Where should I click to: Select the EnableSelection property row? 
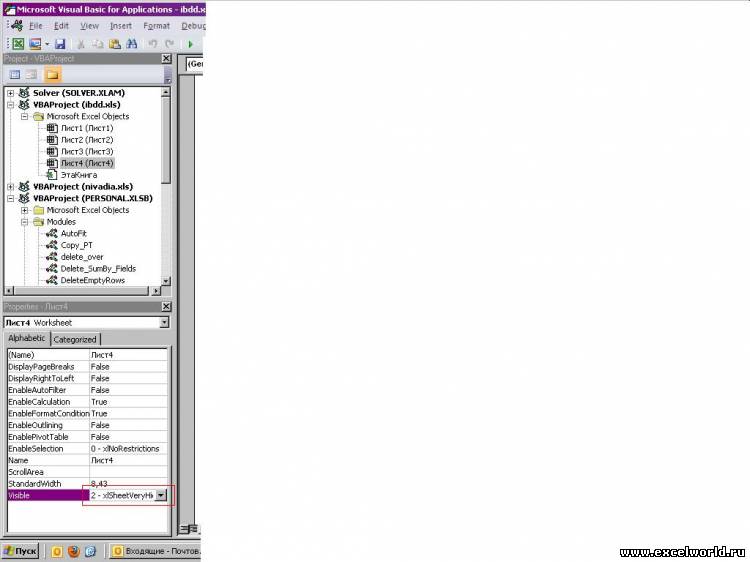click(x=88, y=449)
